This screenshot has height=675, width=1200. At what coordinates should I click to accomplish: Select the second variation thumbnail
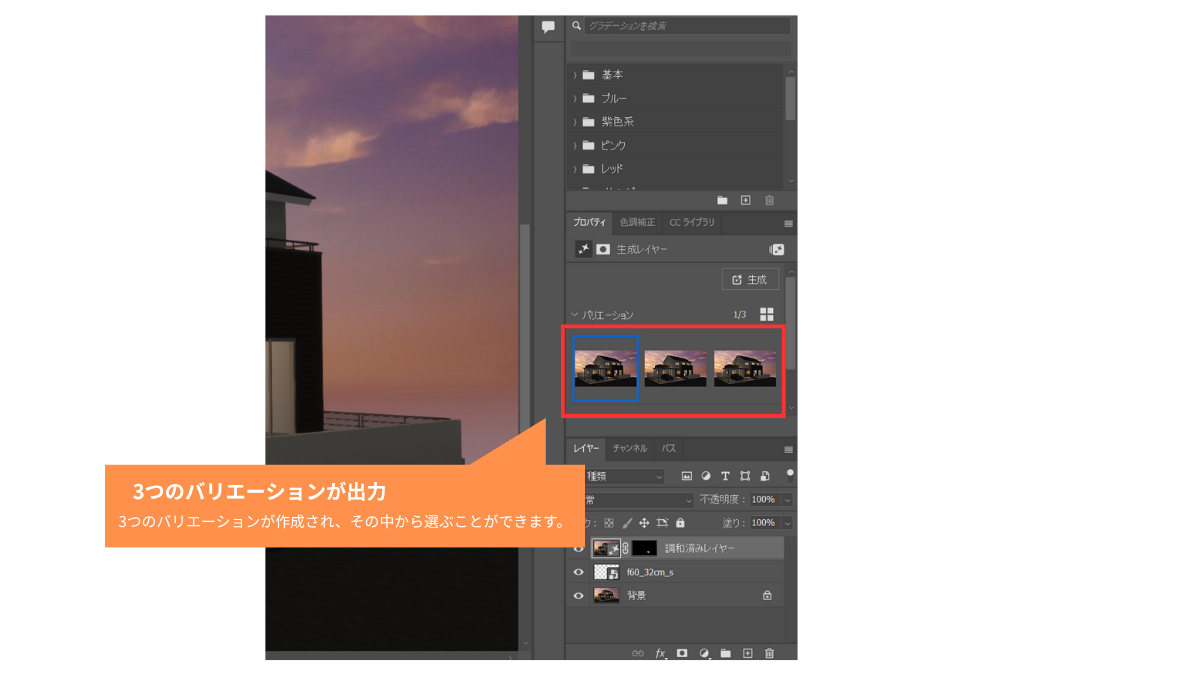[x=675, y=368]
